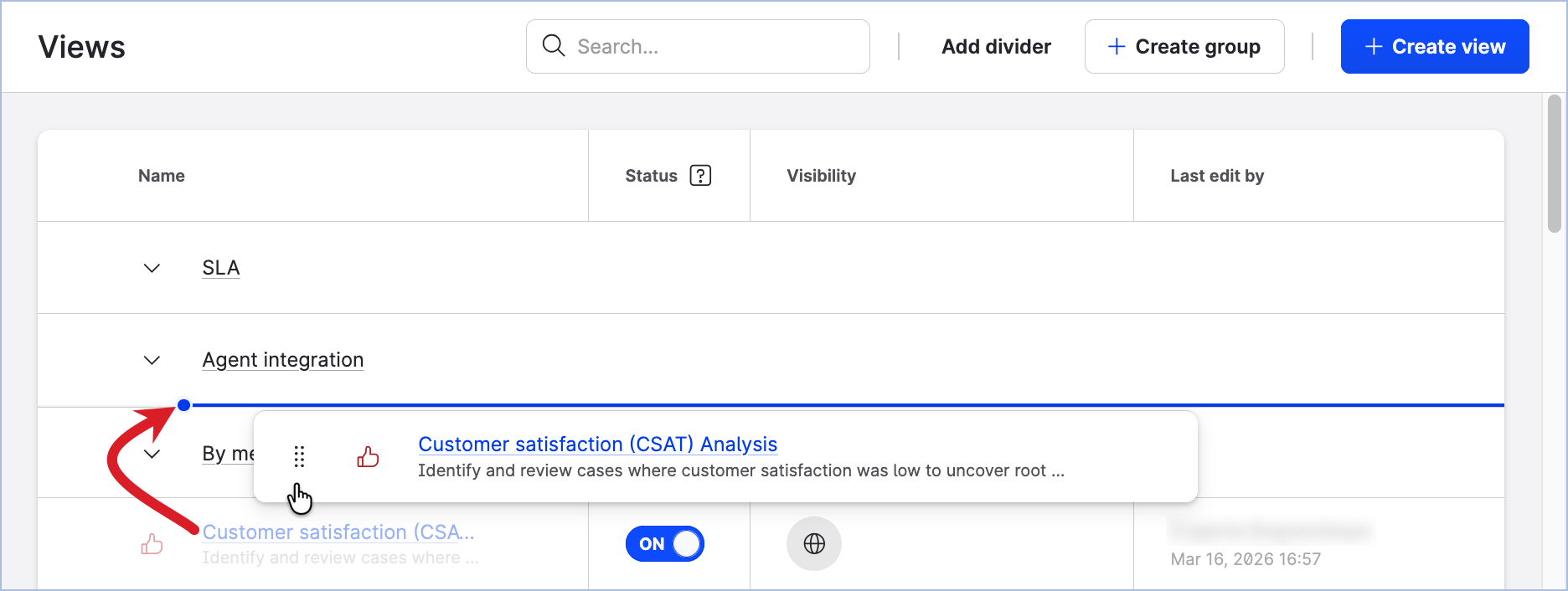This screenshot has width=1568, height=591.
Task: Click the drag handle dots on dragged view
Action: (x=299, y=456)
